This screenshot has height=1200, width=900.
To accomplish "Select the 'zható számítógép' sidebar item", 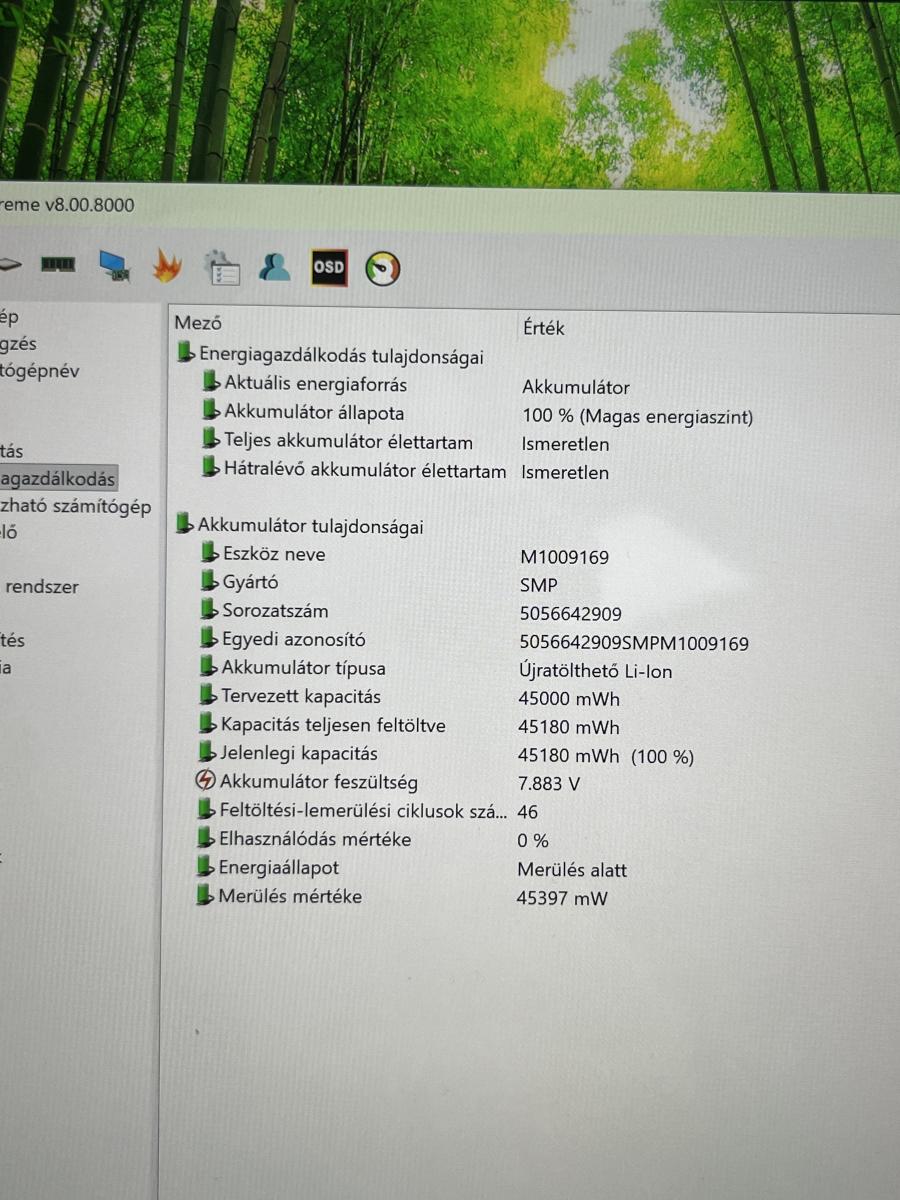I will (x=75, y=506).
